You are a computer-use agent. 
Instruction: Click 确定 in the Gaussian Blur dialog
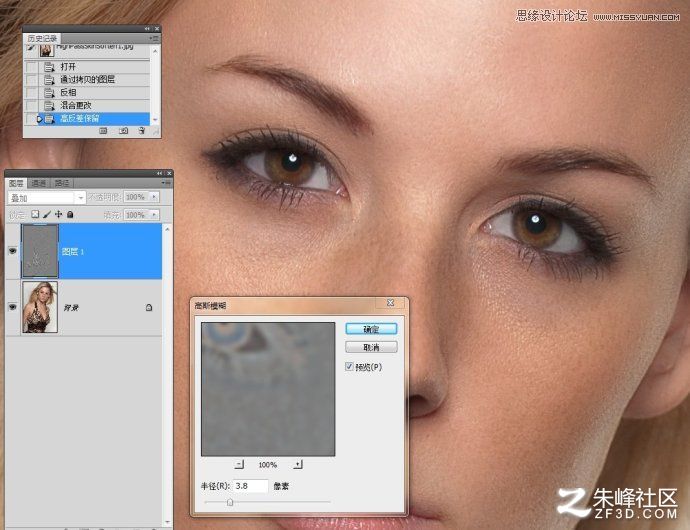[371, 329]
